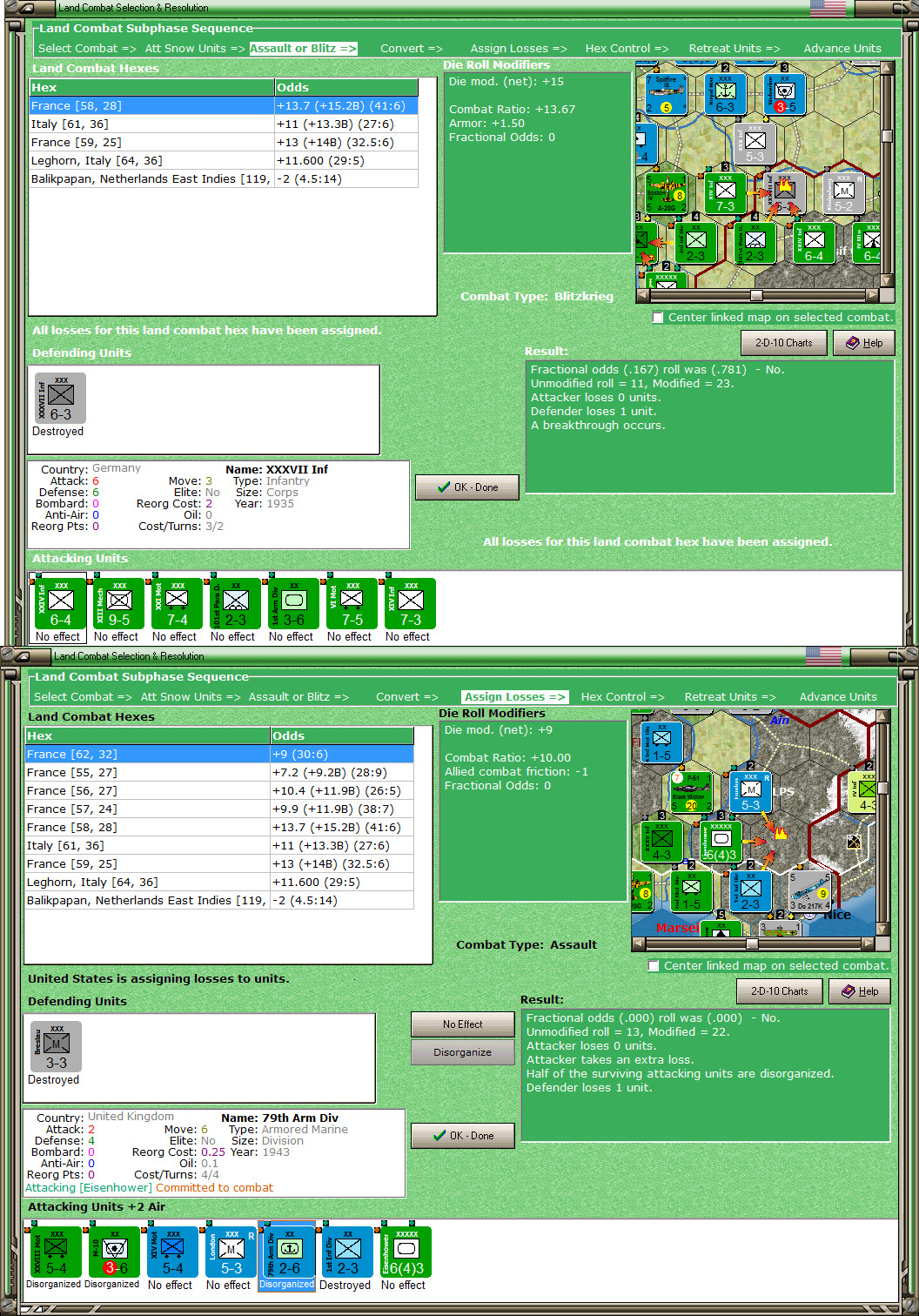
Task: Click OK - Done in Blitzkrieg window
Action: (x=467, y=487)
